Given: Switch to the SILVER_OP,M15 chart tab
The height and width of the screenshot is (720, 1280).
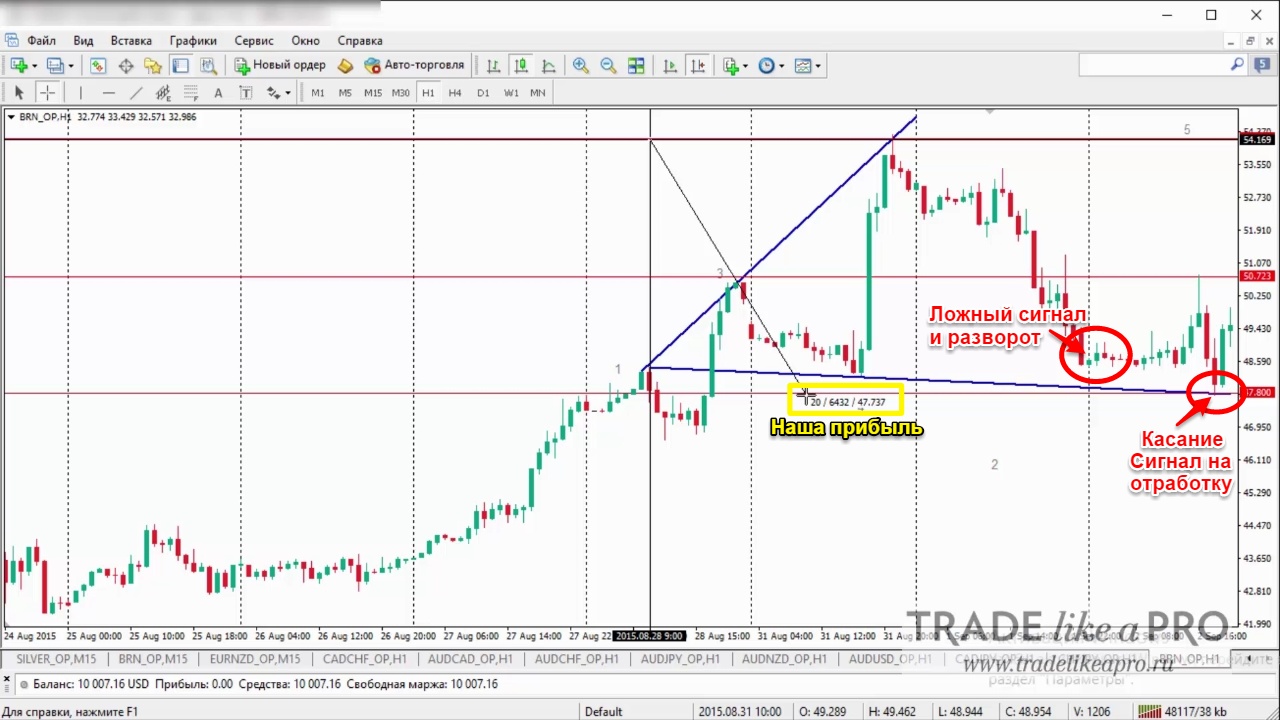Looking at the screenshot, I should pos(57,659).
